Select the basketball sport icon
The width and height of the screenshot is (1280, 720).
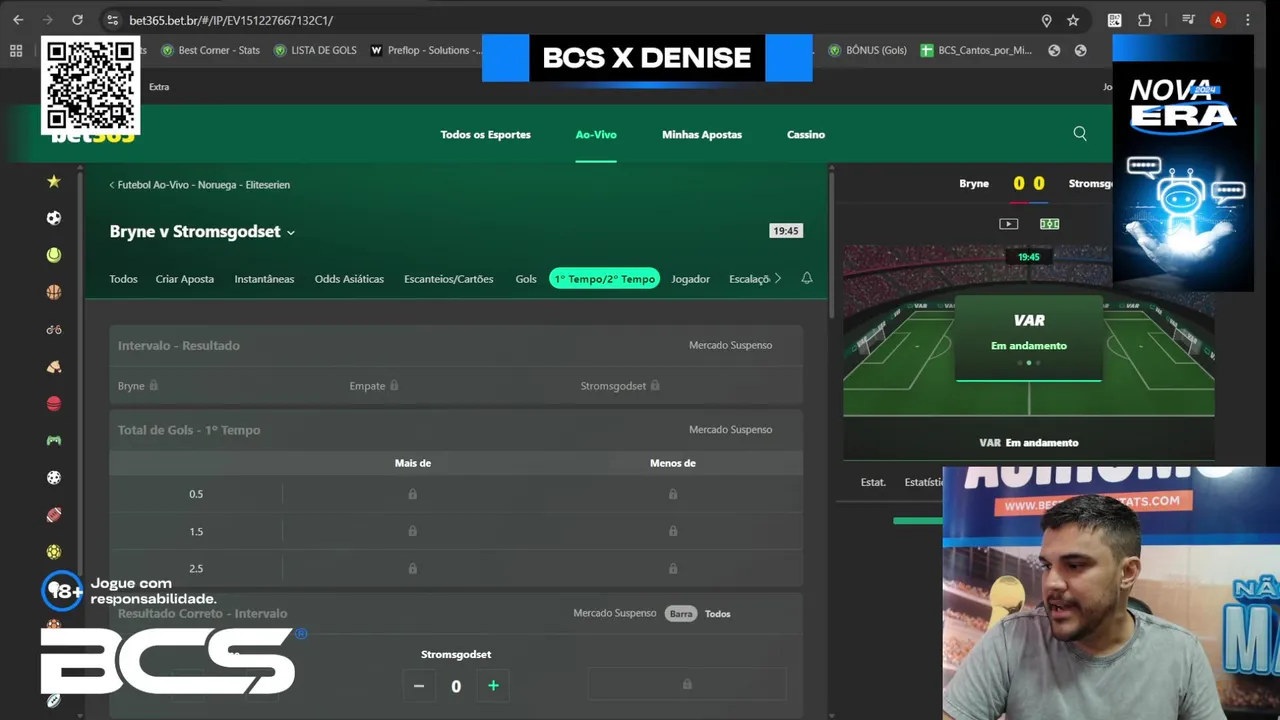tap(54, 292)
